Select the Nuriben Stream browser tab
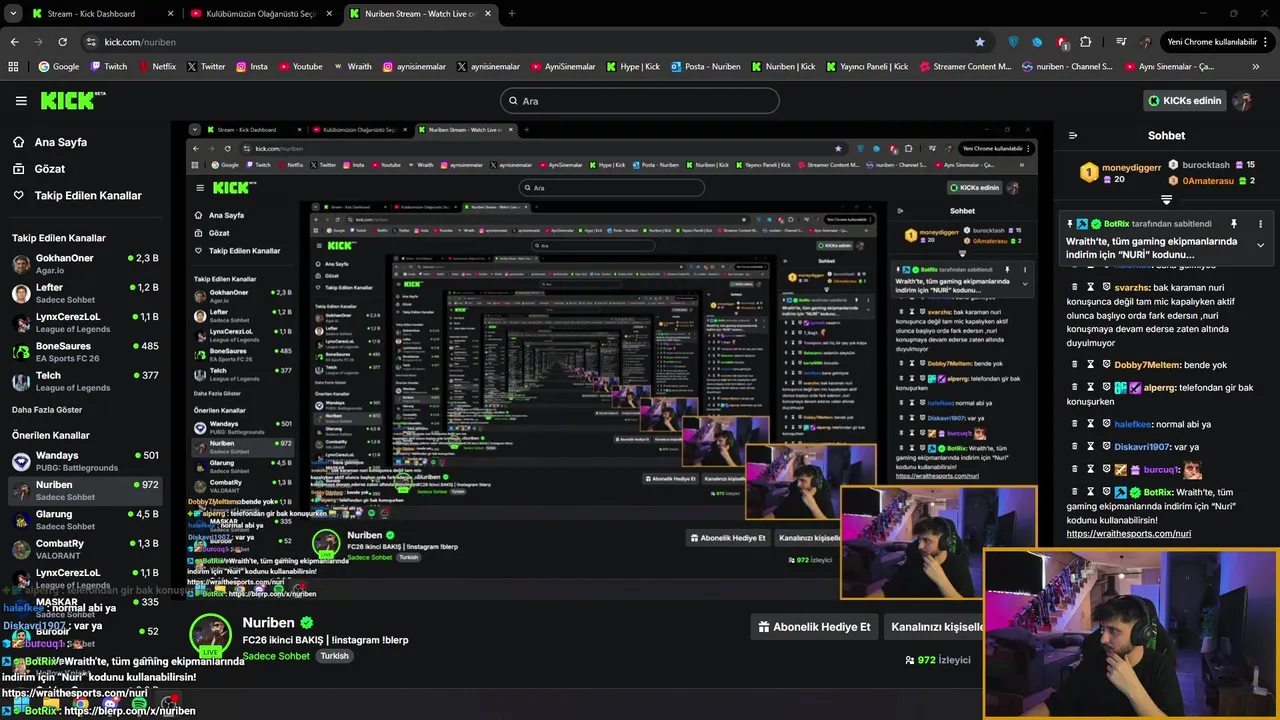 (x=420, y=14)
